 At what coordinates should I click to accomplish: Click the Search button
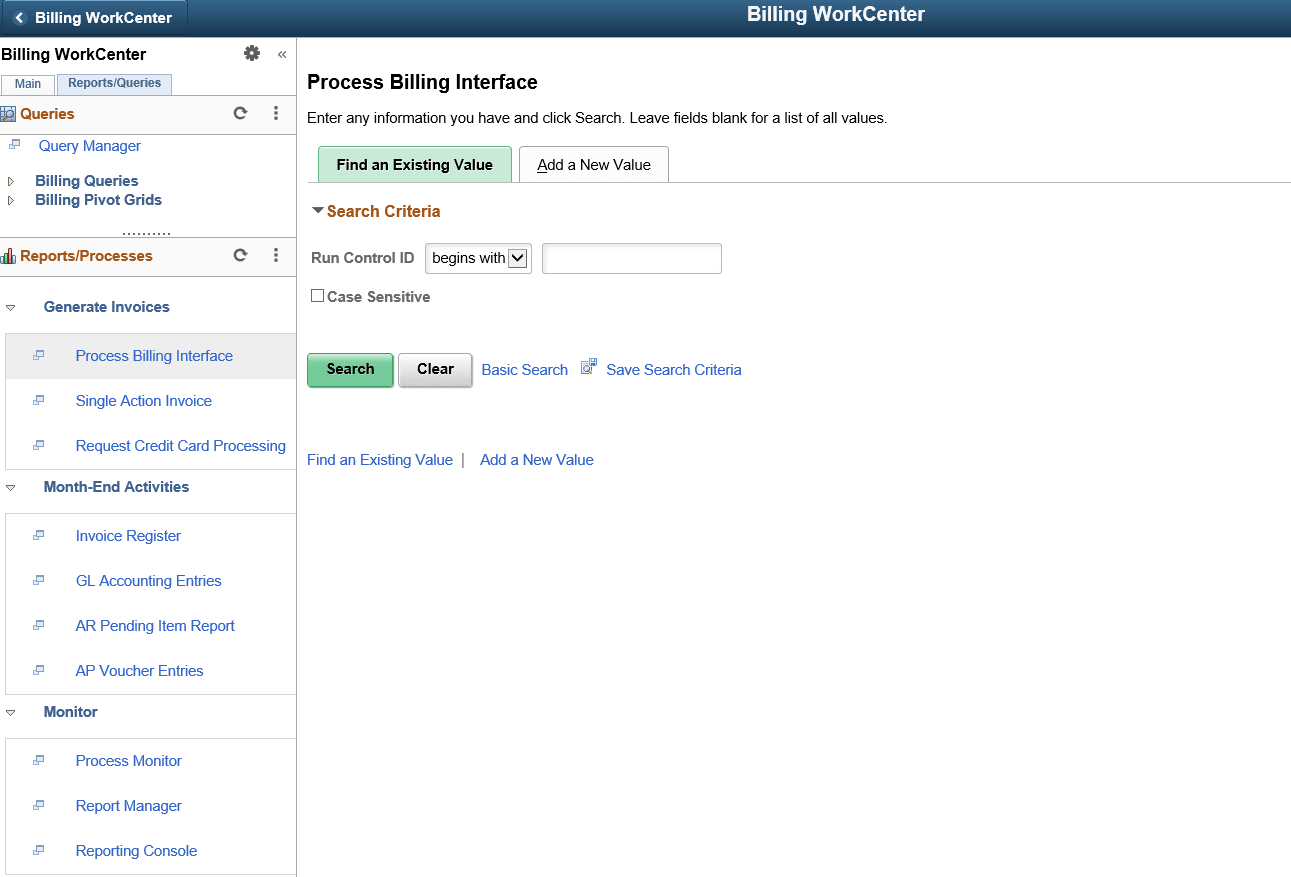point(350,369)
